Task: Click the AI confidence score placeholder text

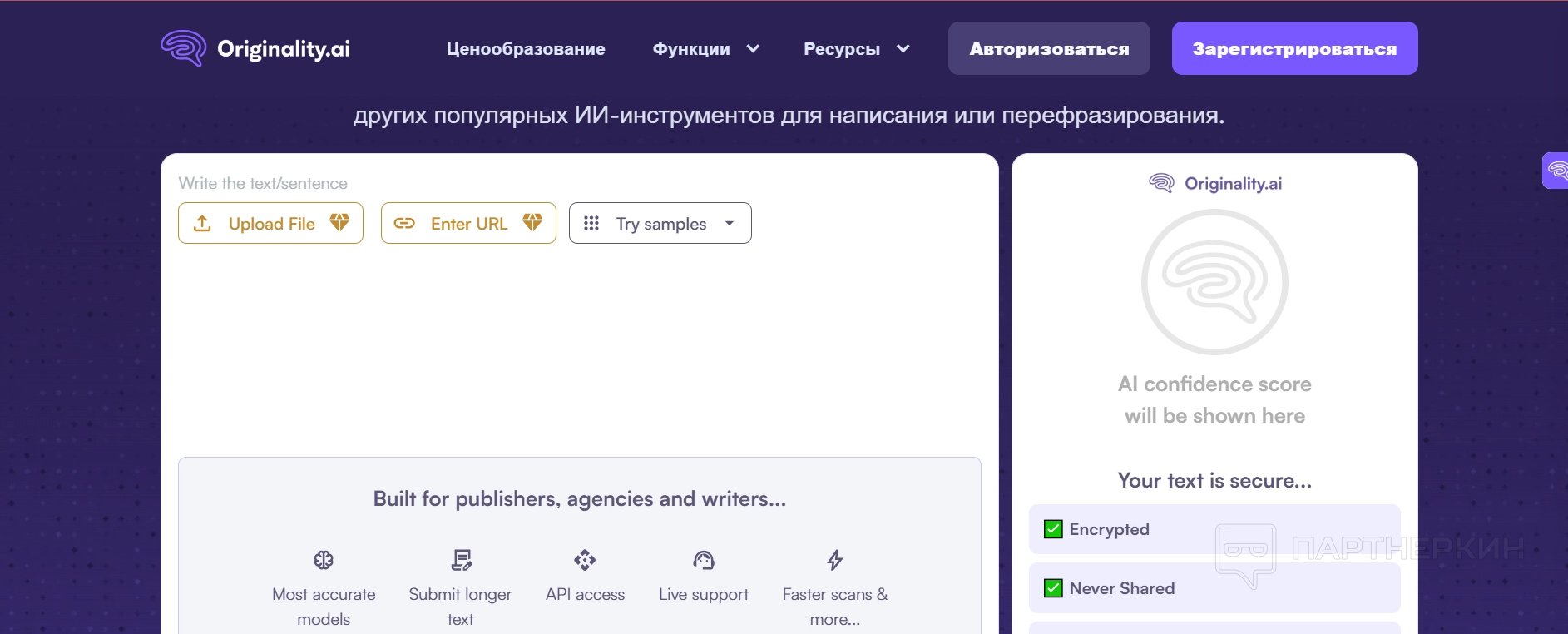Action: [x=1214, y=399]
